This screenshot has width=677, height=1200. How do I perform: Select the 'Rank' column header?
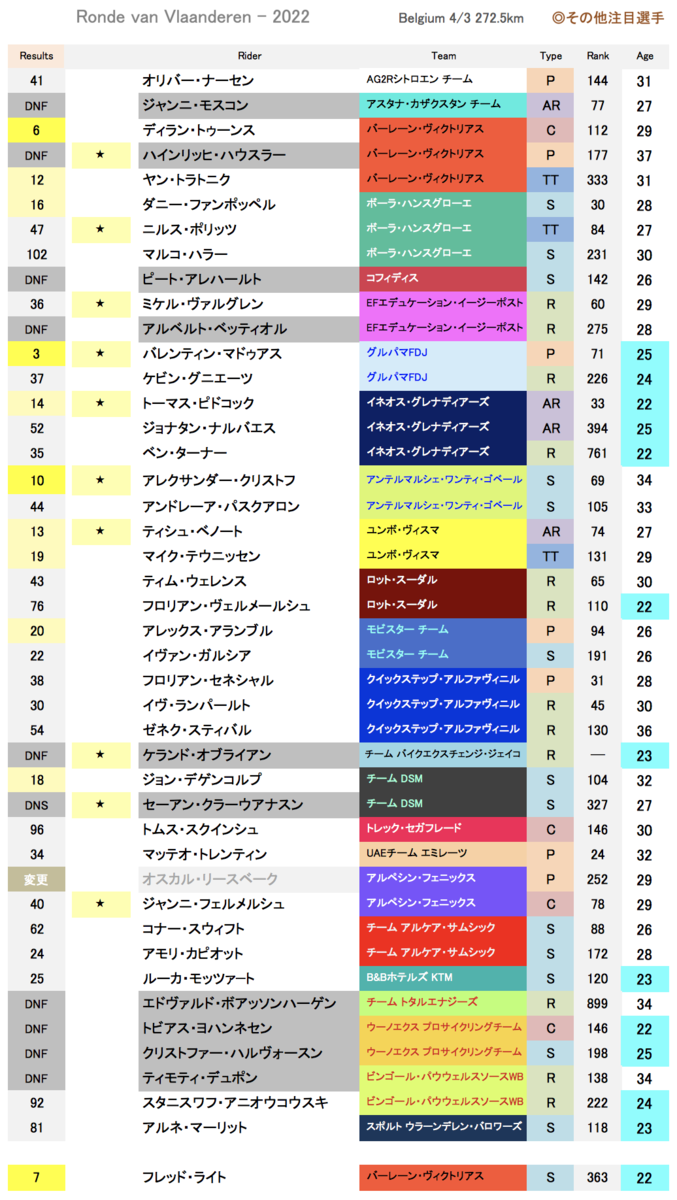pos(598,56)
